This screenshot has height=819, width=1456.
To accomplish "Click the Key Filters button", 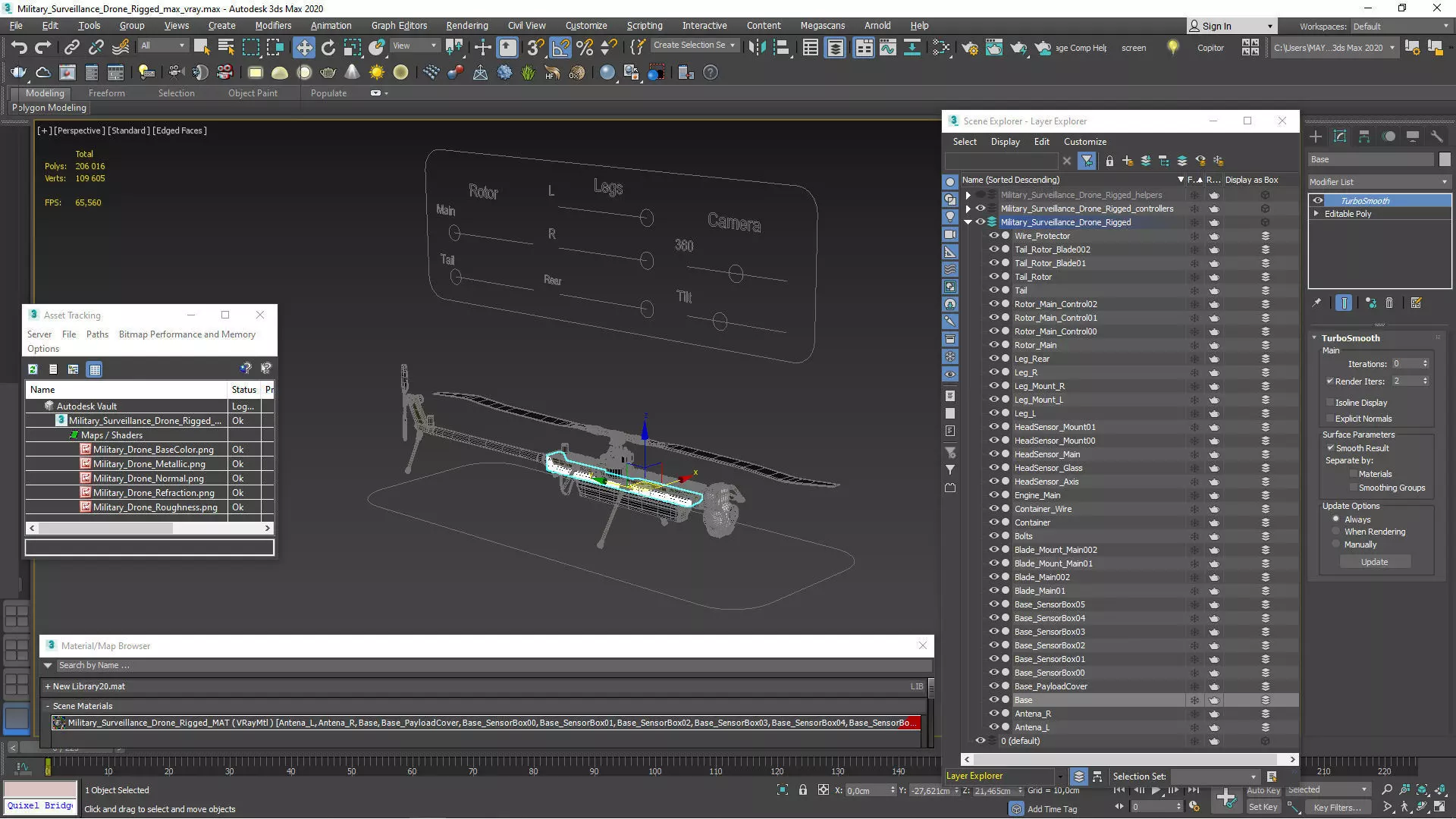I will (1336, 808).
